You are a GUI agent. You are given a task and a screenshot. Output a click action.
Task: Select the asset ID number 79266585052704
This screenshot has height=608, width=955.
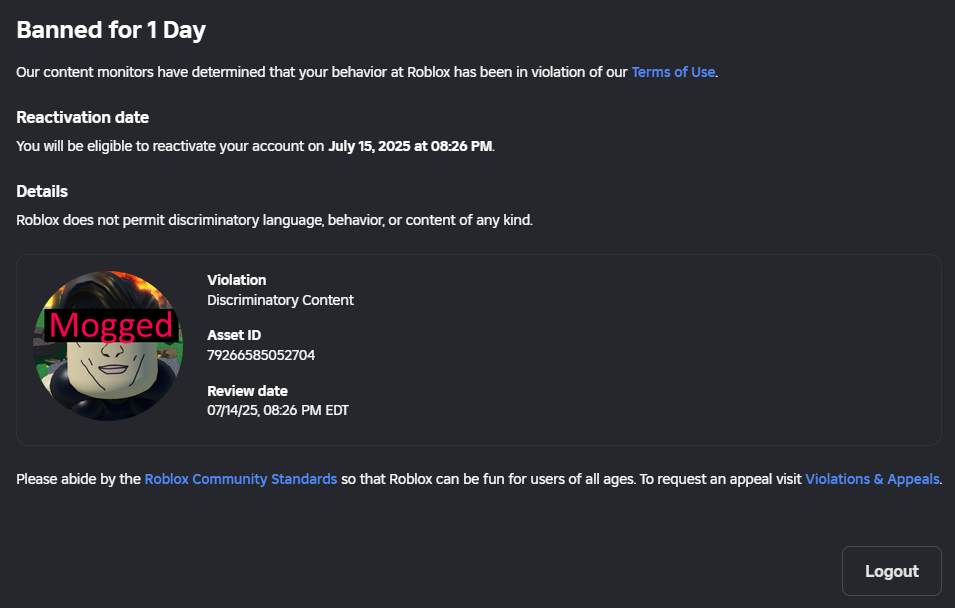click(261, 355)
